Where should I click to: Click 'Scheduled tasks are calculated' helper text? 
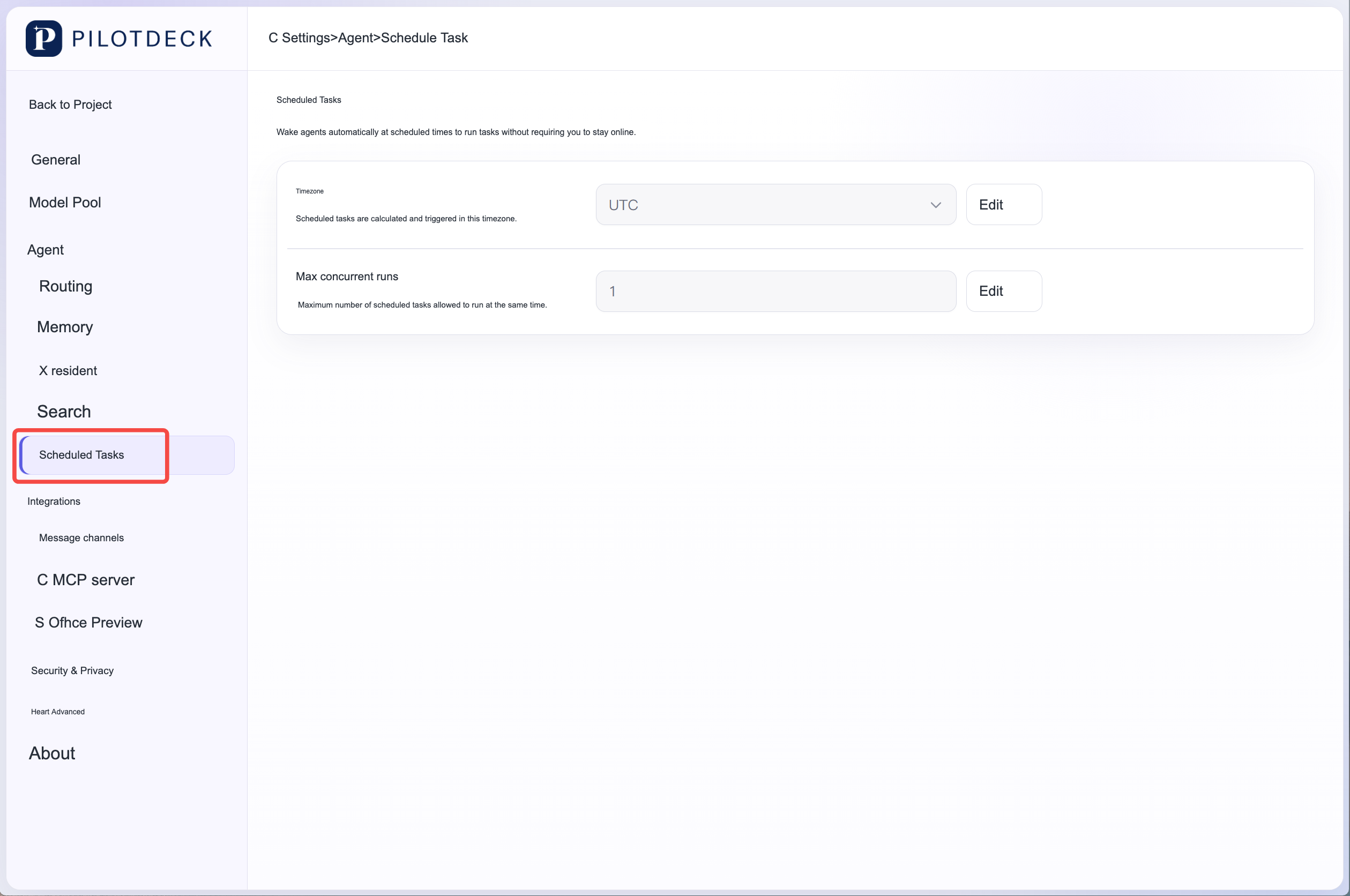pos(406,219)
